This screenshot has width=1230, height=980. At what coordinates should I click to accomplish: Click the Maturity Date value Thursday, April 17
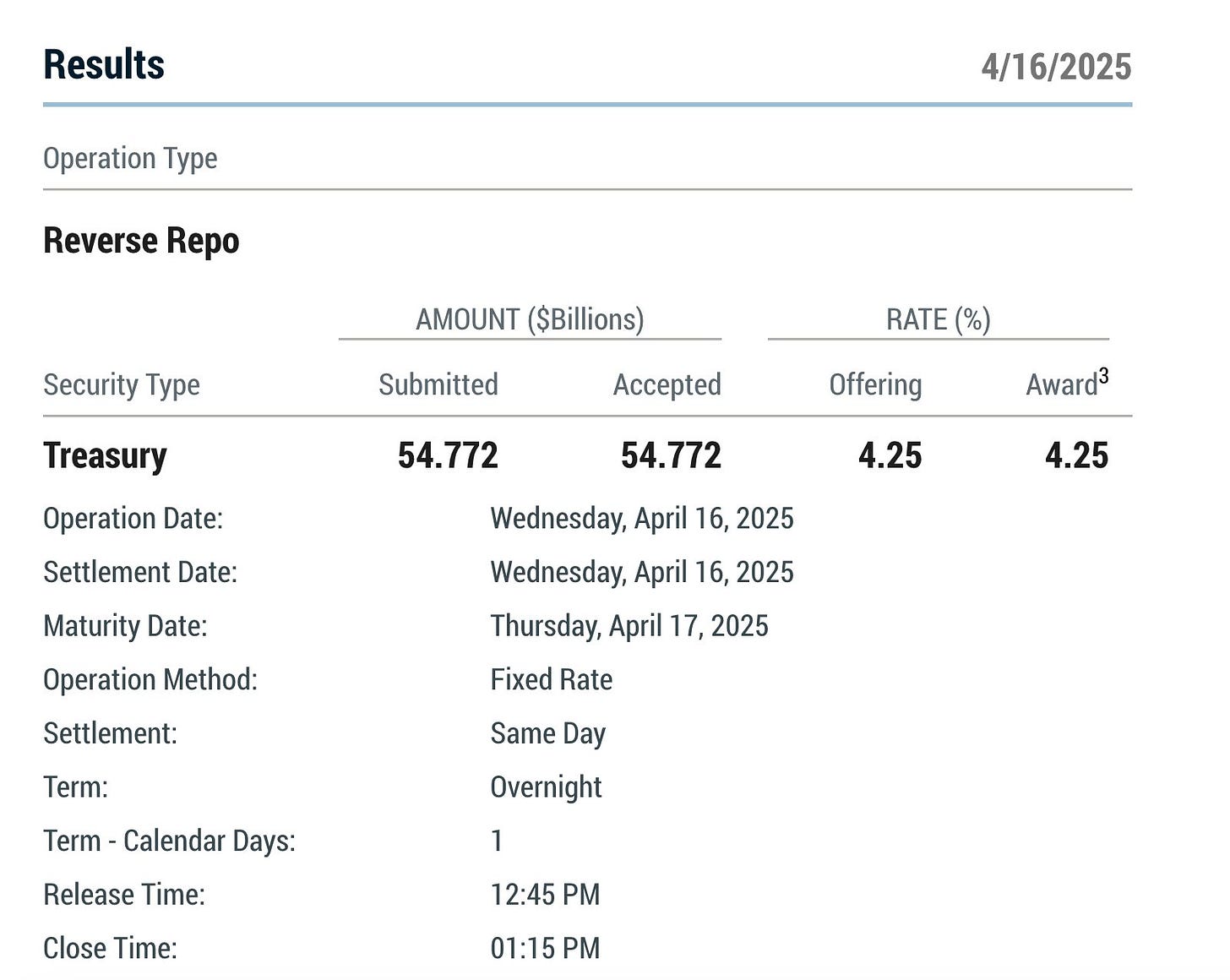pos(629,626)
